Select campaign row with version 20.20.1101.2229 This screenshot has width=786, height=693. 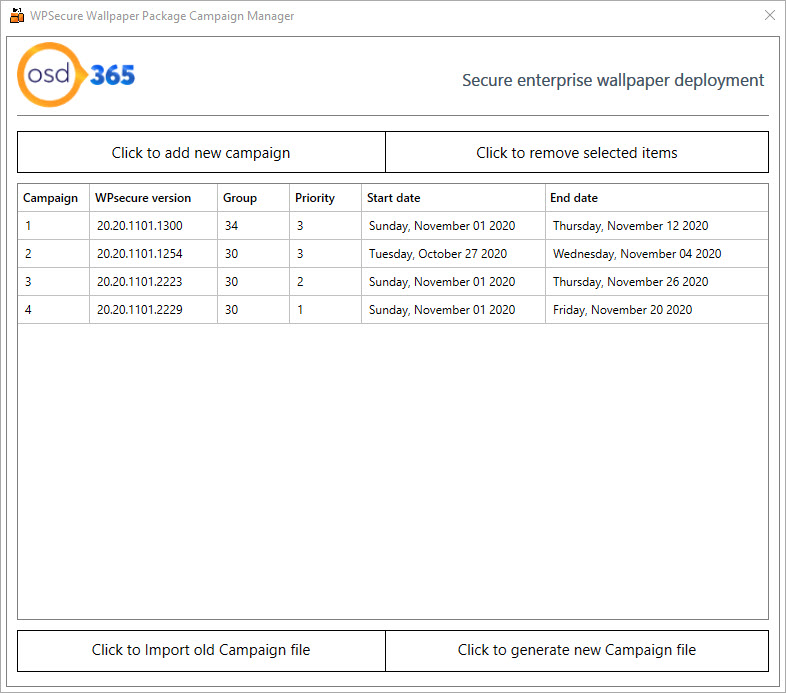[x=392, y=310]
